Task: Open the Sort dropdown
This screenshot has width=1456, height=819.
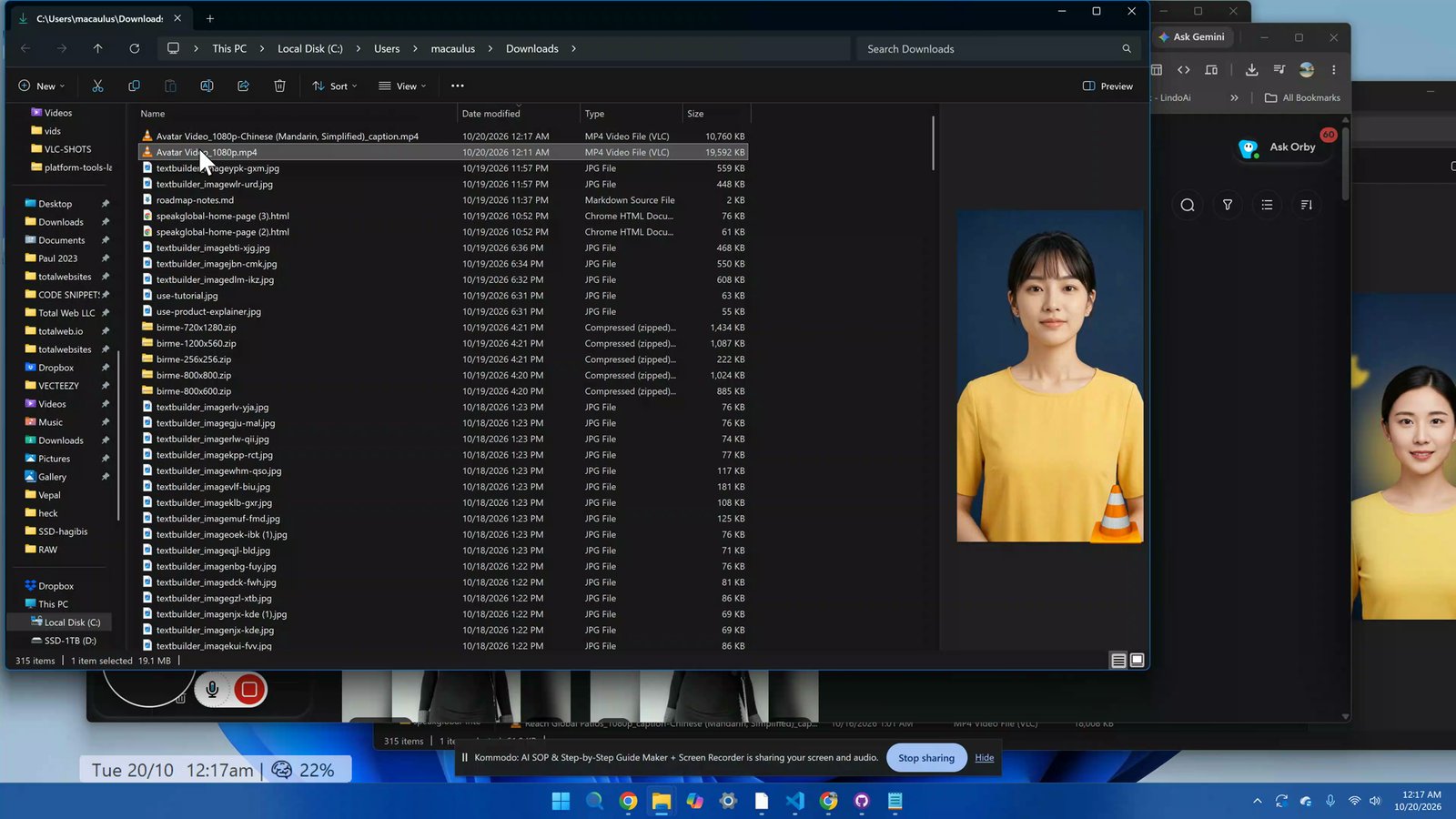Action: coord(334,86)
